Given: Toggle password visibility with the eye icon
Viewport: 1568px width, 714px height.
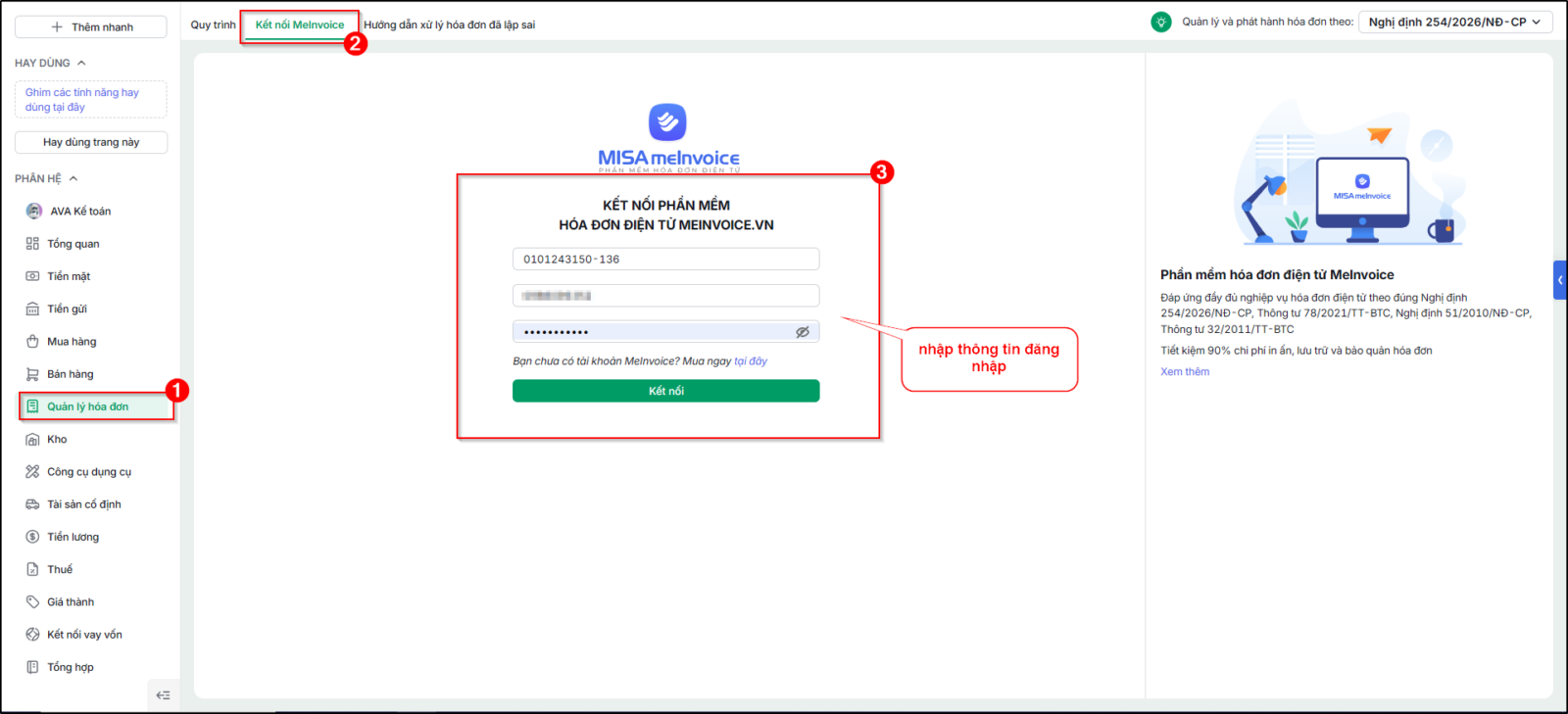Looking at the screenshot, I should pyautogui.click(x=803, y=332).
